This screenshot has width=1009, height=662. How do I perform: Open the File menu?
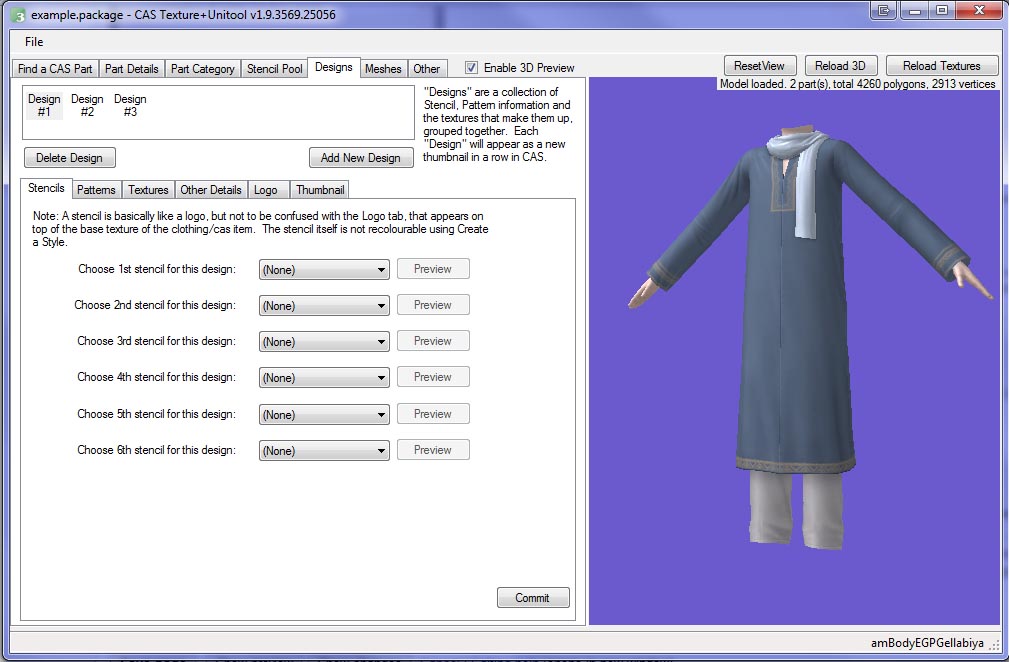[x=34, y=42]
